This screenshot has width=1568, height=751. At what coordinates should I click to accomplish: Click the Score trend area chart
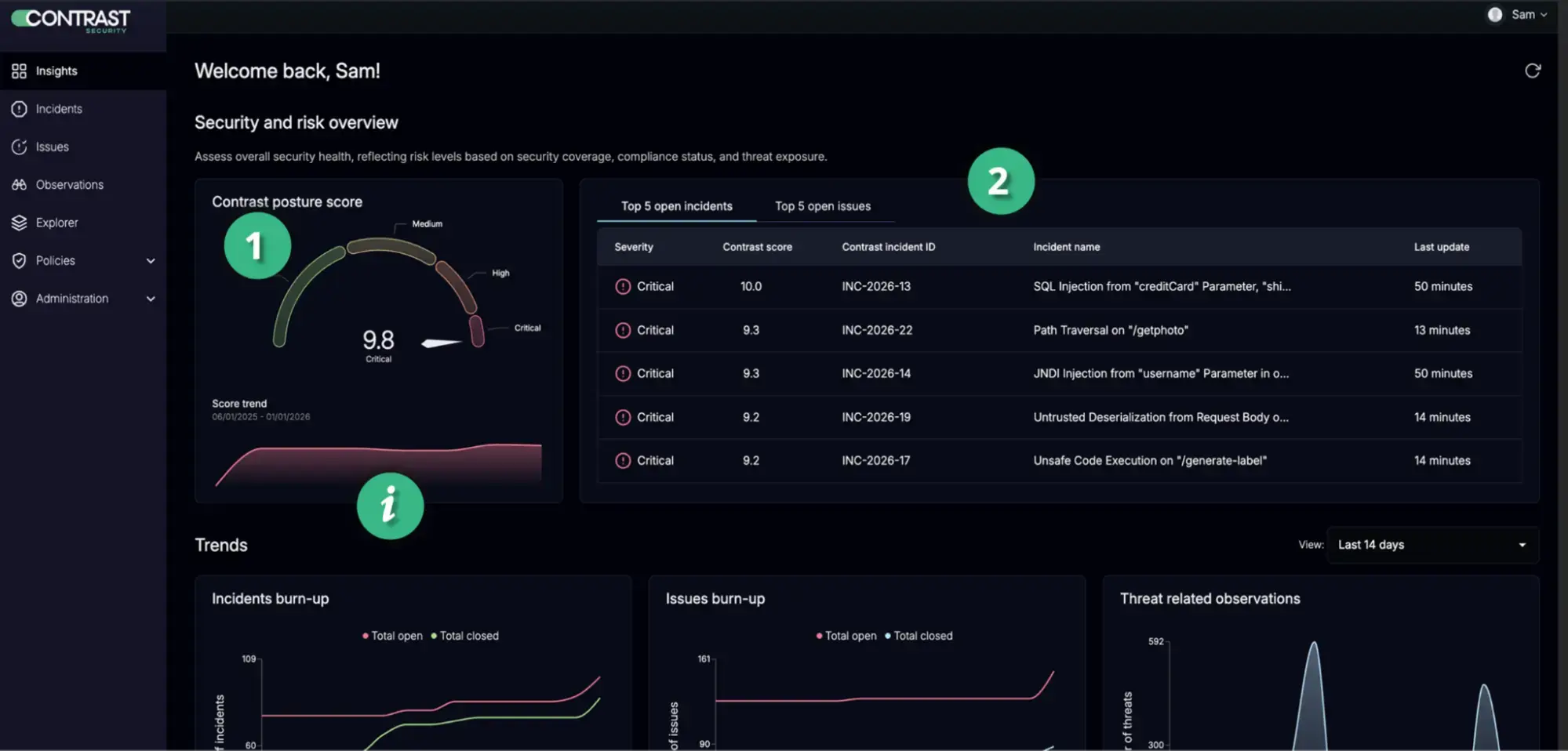378,464
